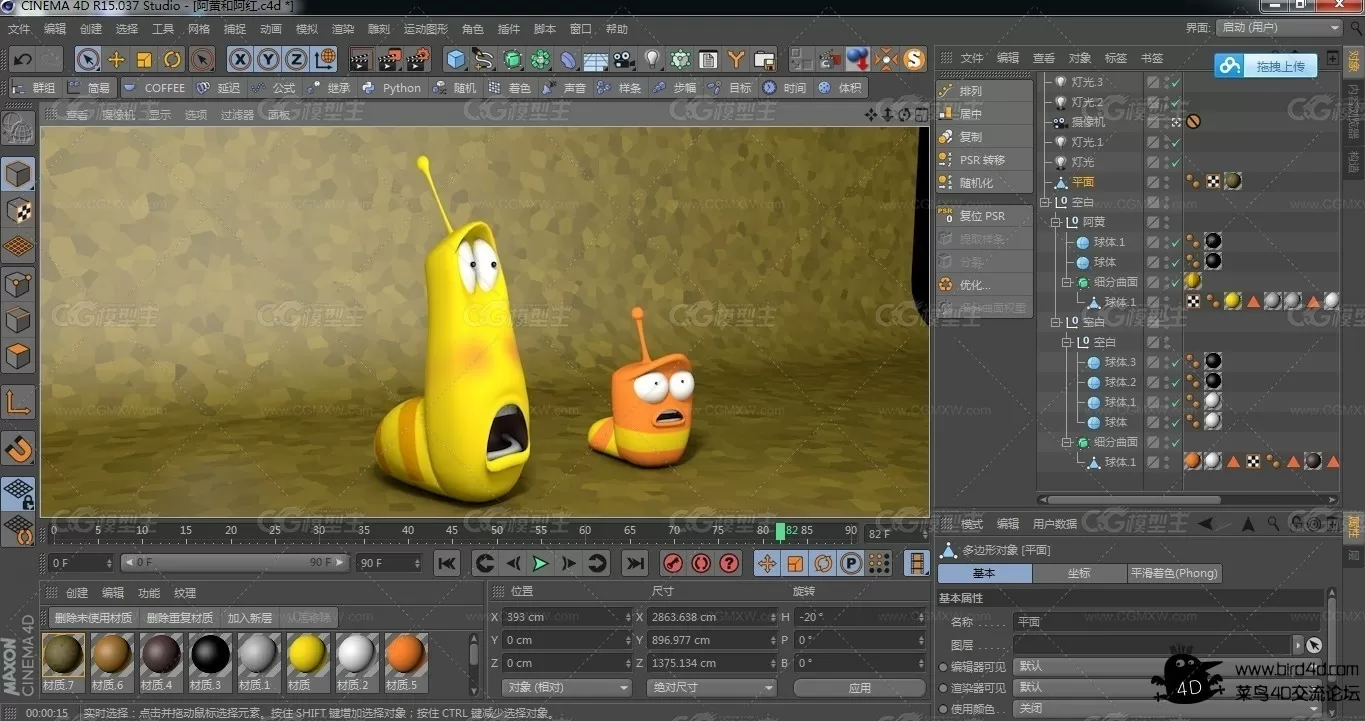Click the 复位 PSR button
Screen dimensions: 1365x721
point(985,216)
